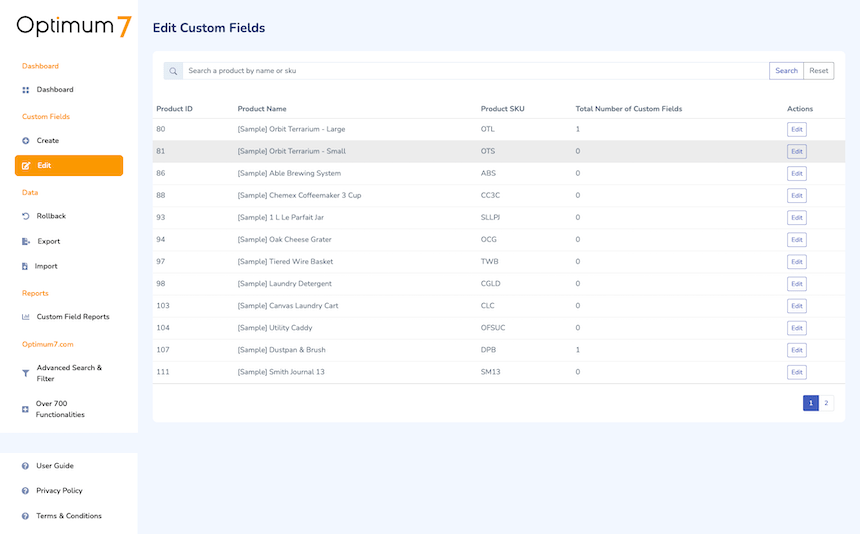Click product name [Sample] Oak Cheese Grater
Image resolution: width=860 pixels, height=560 pixels.
pos(284,240)
